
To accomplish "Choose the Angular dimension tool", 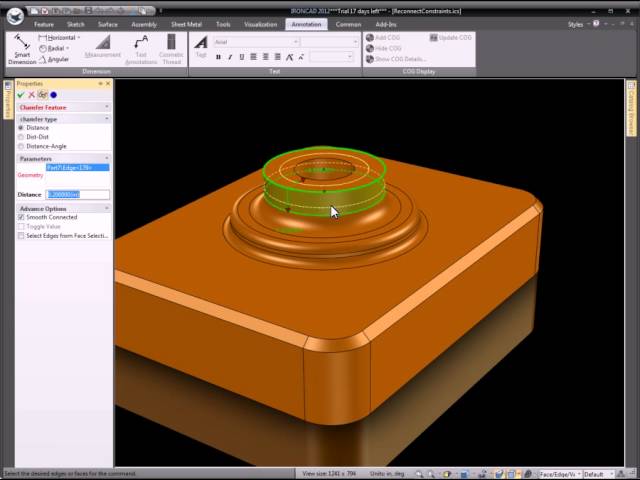I will (54, 60).
